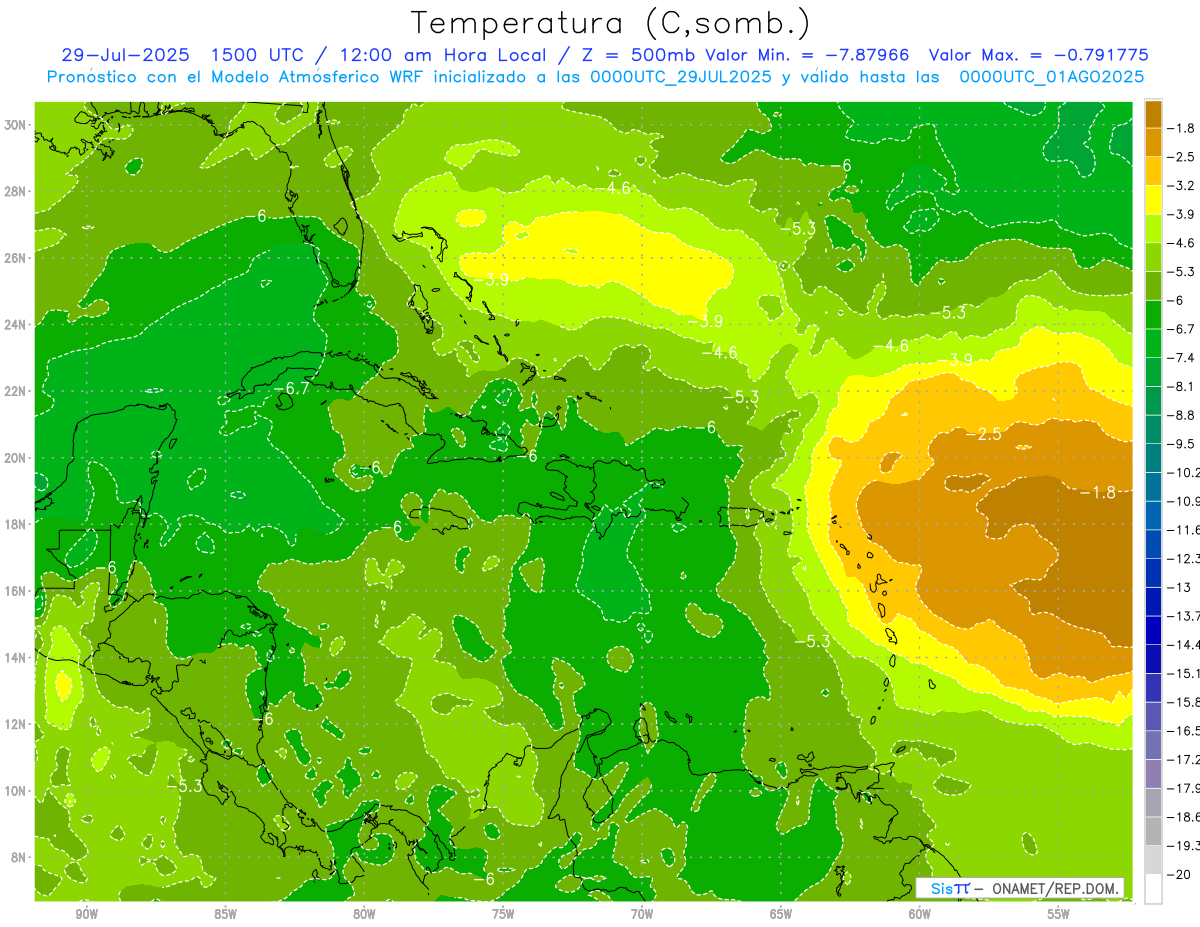Screen dimensions: 1200x927
Task: Click the '28N' latitude axis label
Action: pos(15,191)
